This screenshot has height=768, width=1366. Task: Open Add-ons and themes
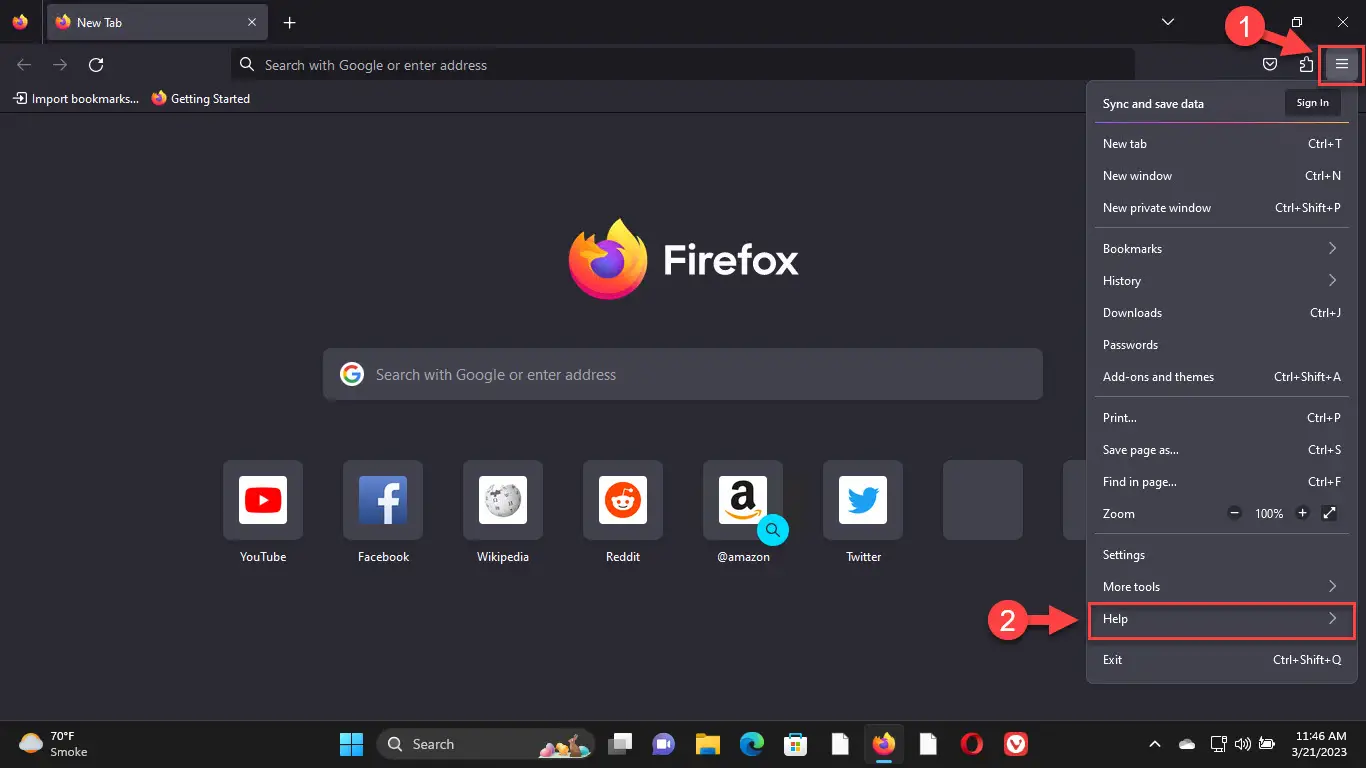tap(1222, 377)
